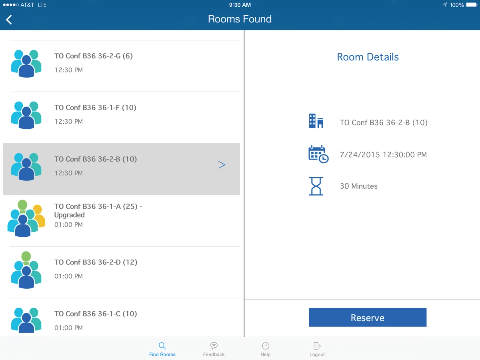
Task: Select room TO Conf B36 36-2-B (10) in list
Action: [121, 169]
